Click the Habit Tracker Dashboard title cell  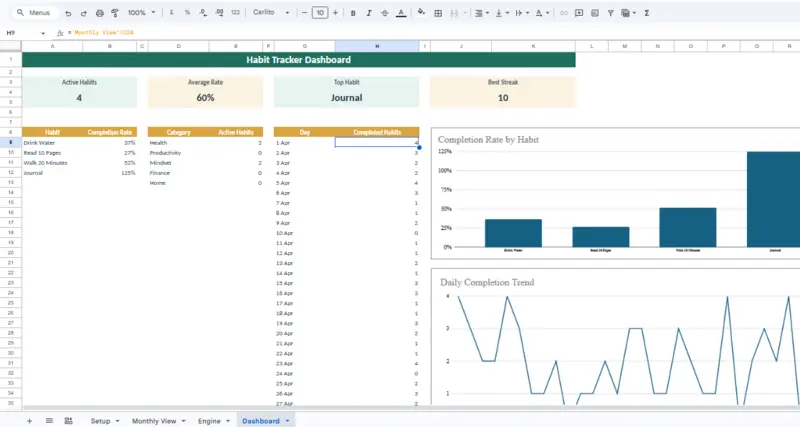[x=298, y=60]
